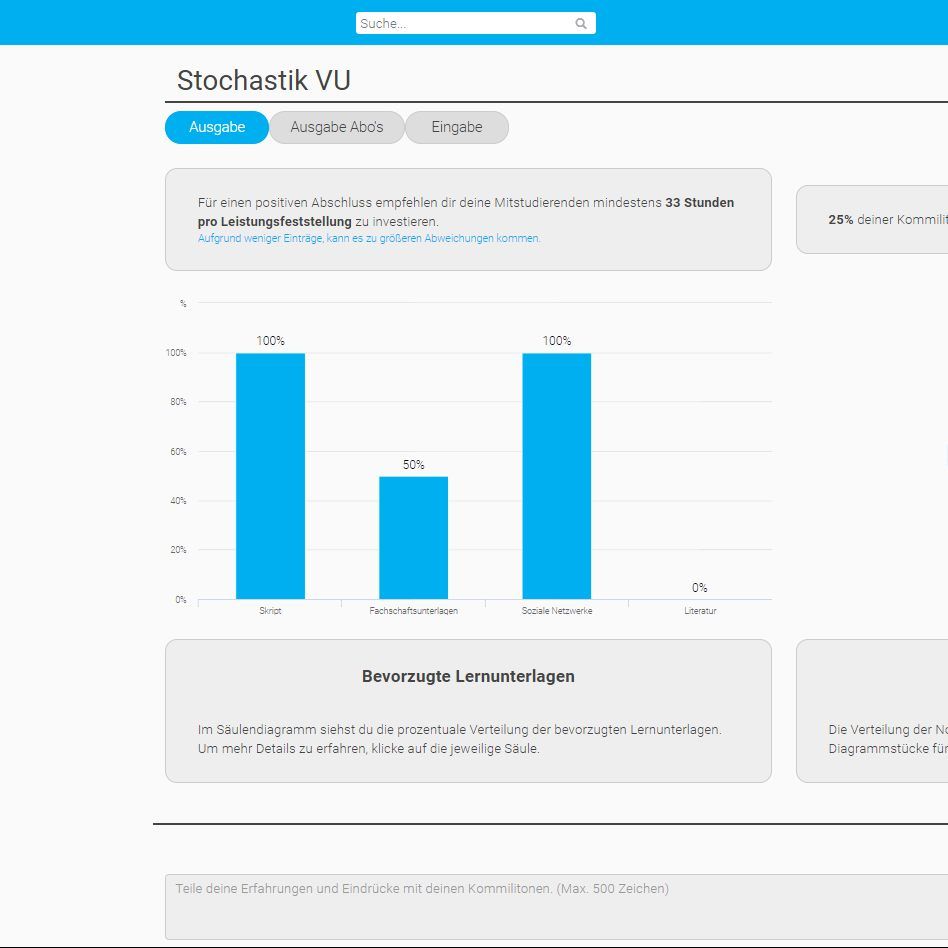Click the magnifier icon in the search box
The width and height of the screenshot is (948, 948).
pos(581,24)
